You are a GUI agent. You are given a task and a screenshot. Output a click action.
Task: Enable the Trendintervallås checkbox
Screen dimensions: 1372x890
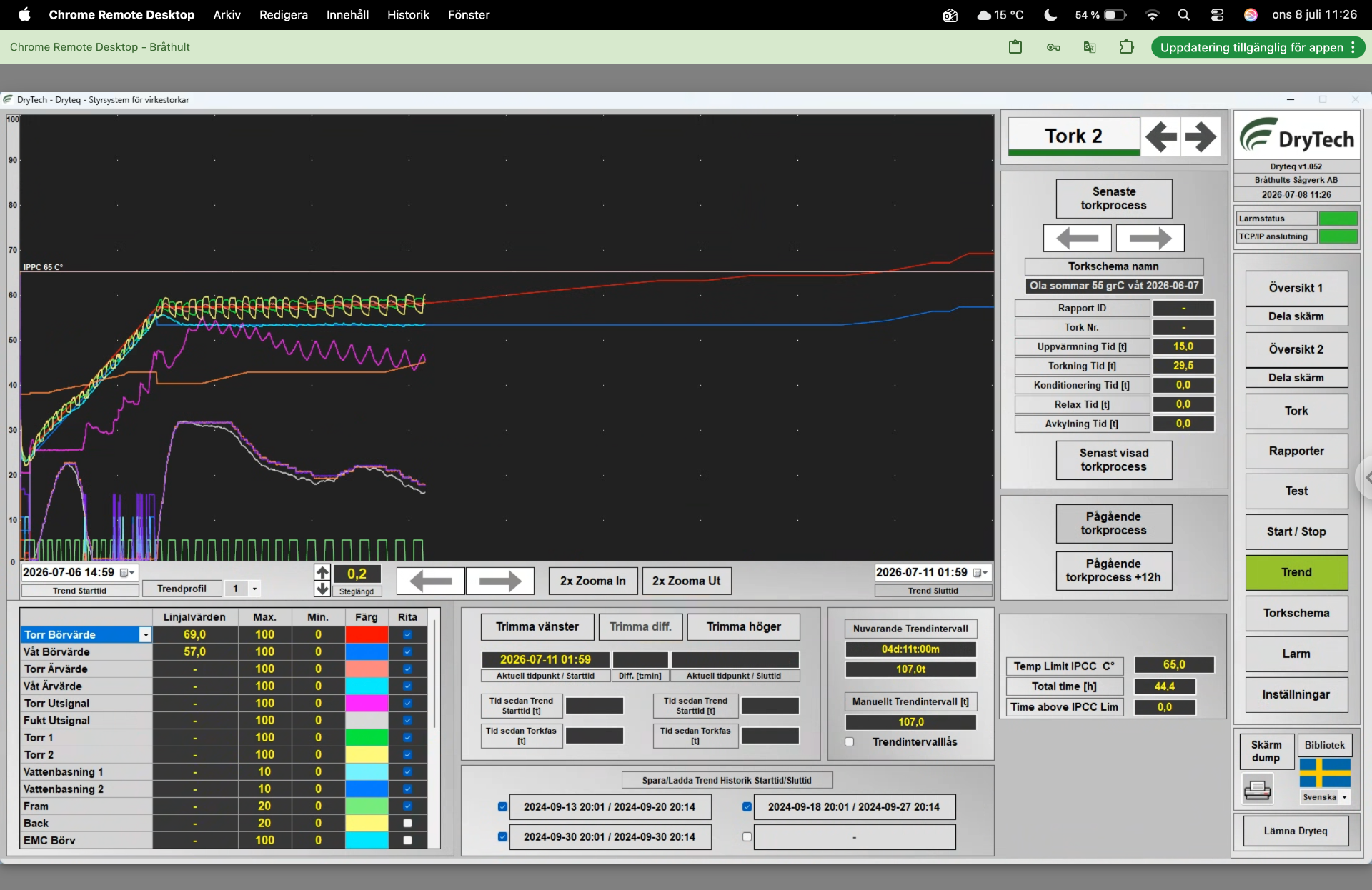coord(849,741)
